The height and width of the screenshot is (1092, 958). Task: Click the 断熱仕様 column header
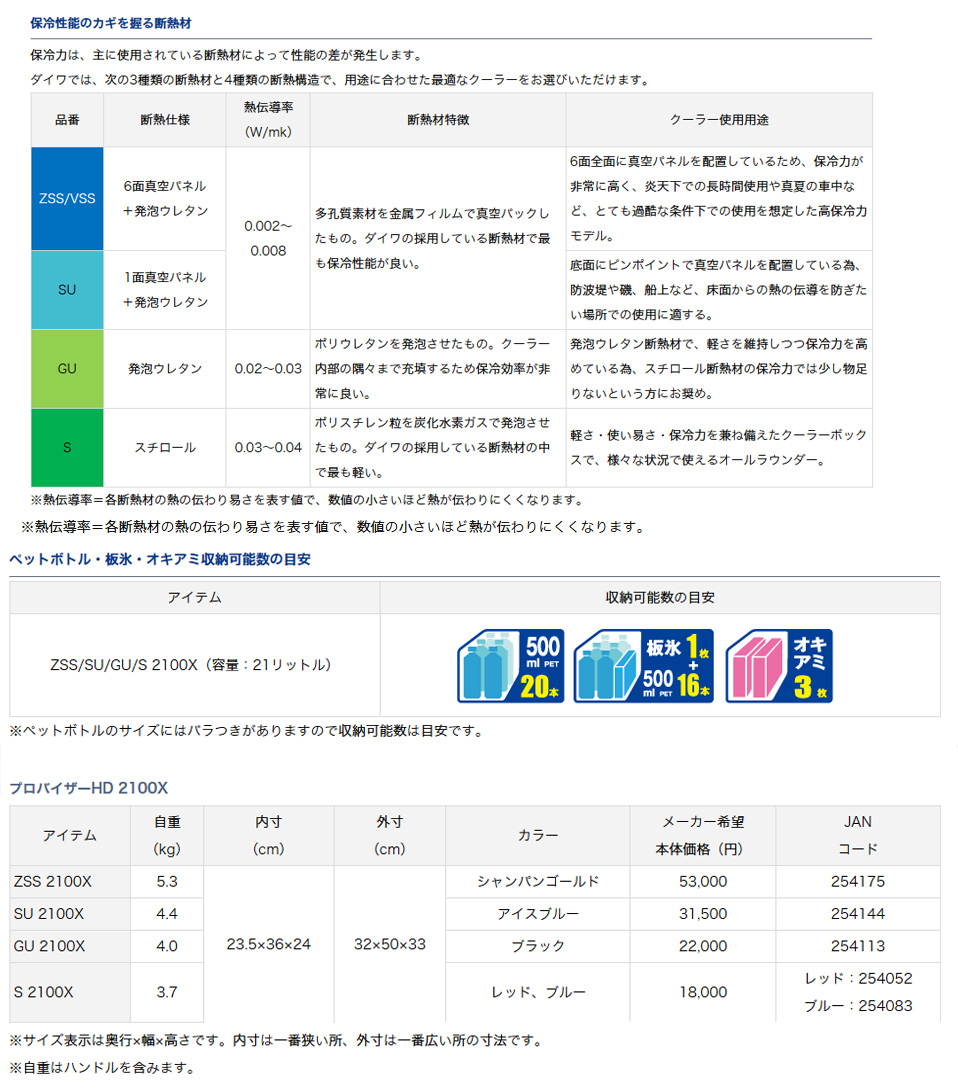coord(165,120)
